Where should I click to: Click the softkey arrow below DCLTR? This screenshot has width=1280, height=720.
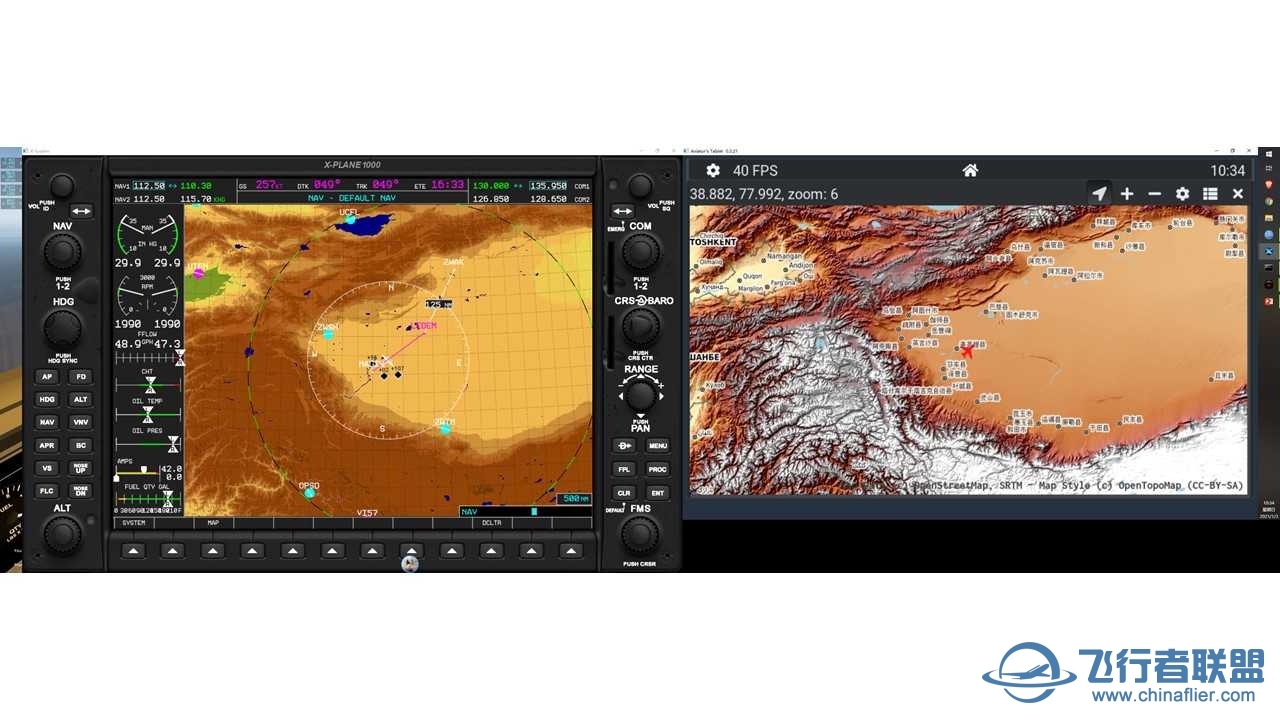[491, 550]
